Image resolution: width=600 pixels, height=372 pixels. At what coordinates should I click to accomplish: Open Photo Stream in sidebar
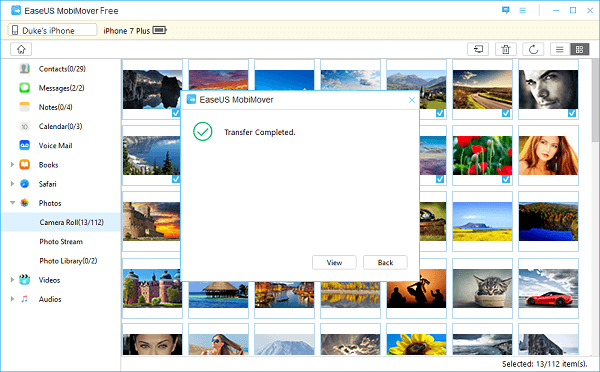61,241
